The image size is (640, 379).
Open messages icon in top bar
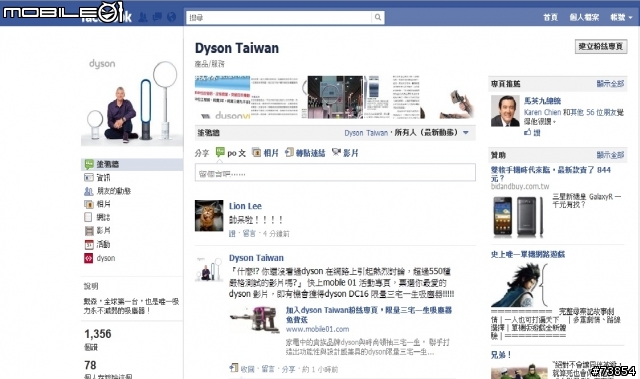pyautogui.click(x=157, y=17)
